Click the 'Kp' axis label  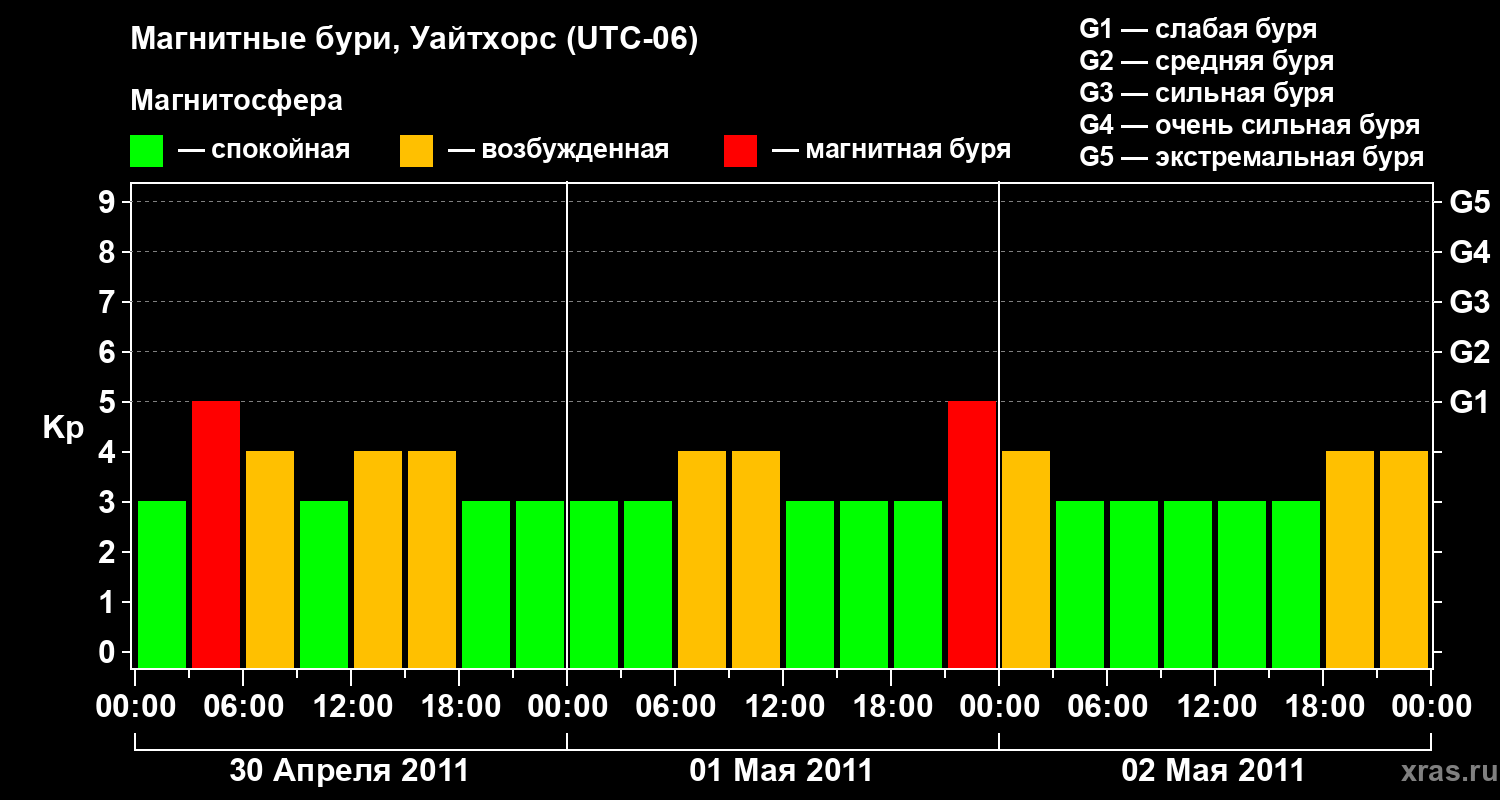click(x=63, y=429)
